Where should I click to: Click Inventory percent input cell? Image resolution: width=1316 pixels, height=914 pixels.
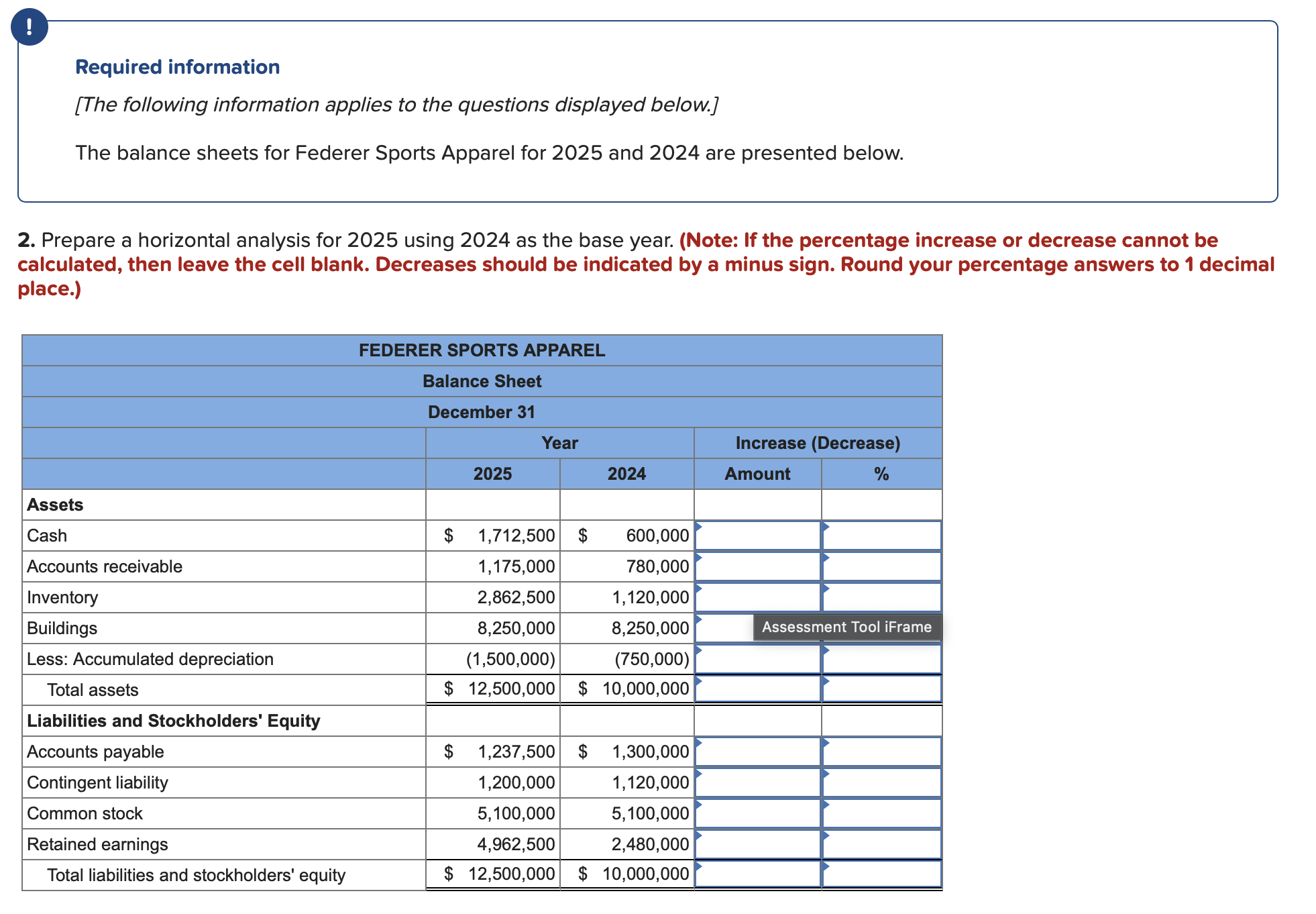tap(881, 597)
